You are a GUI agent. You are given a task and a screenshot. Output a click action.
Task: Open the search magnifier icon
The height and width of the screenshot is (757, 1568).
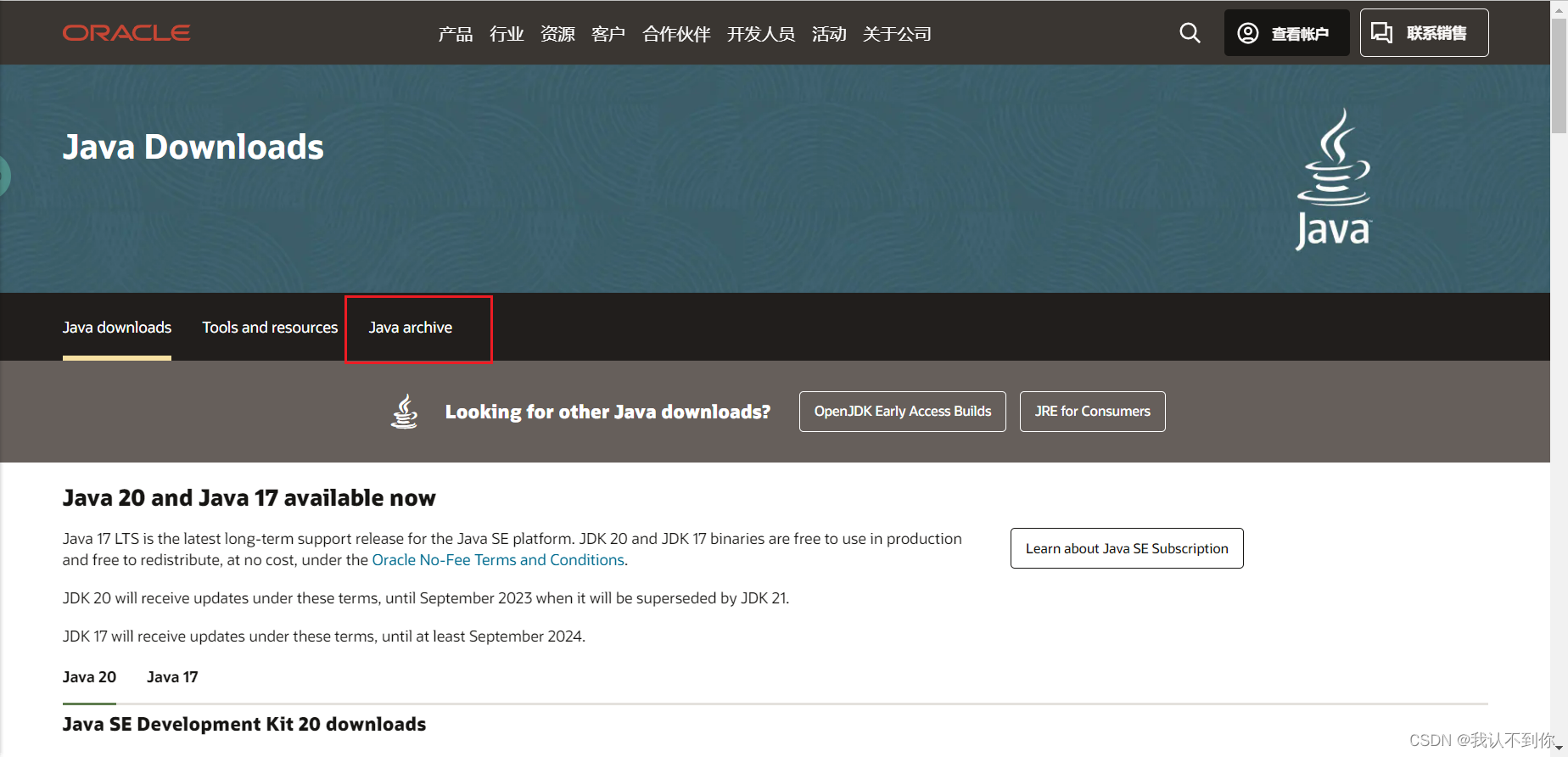pos(1190,33)
